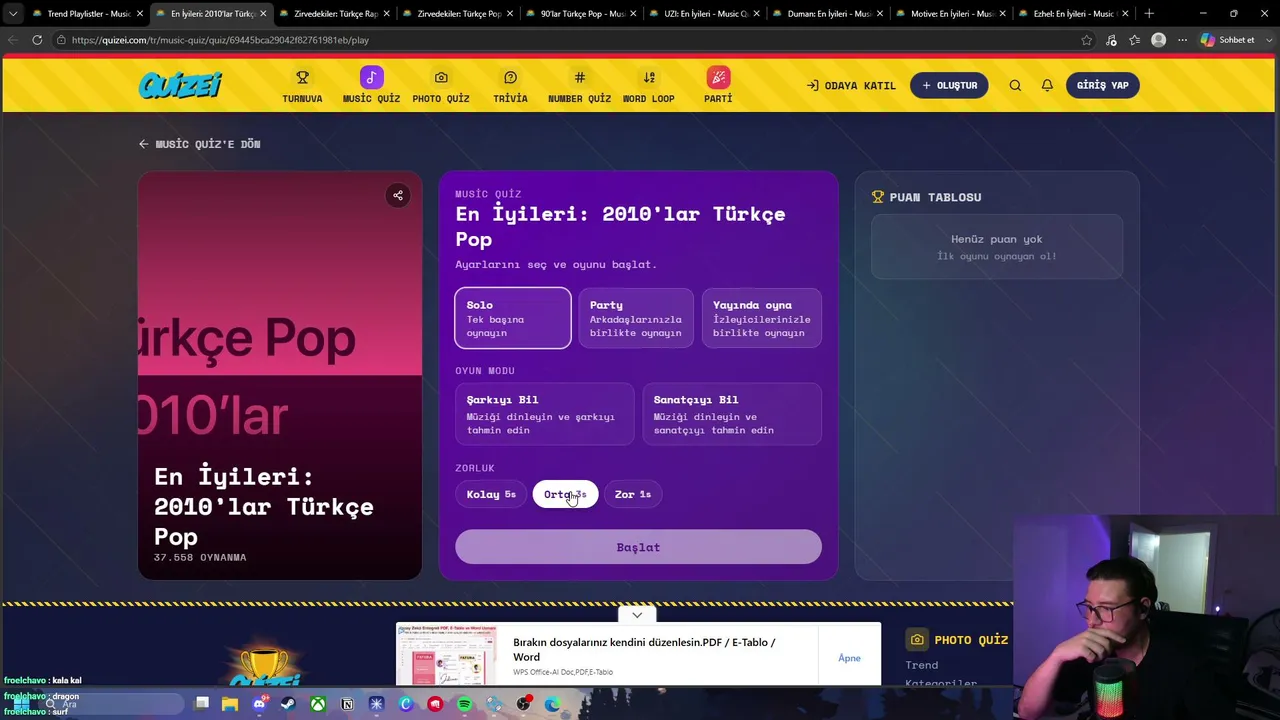The height and width of the screenshot is (720, 1280).
Task: Click the Oluştur create button
Action: click(949, 85)
